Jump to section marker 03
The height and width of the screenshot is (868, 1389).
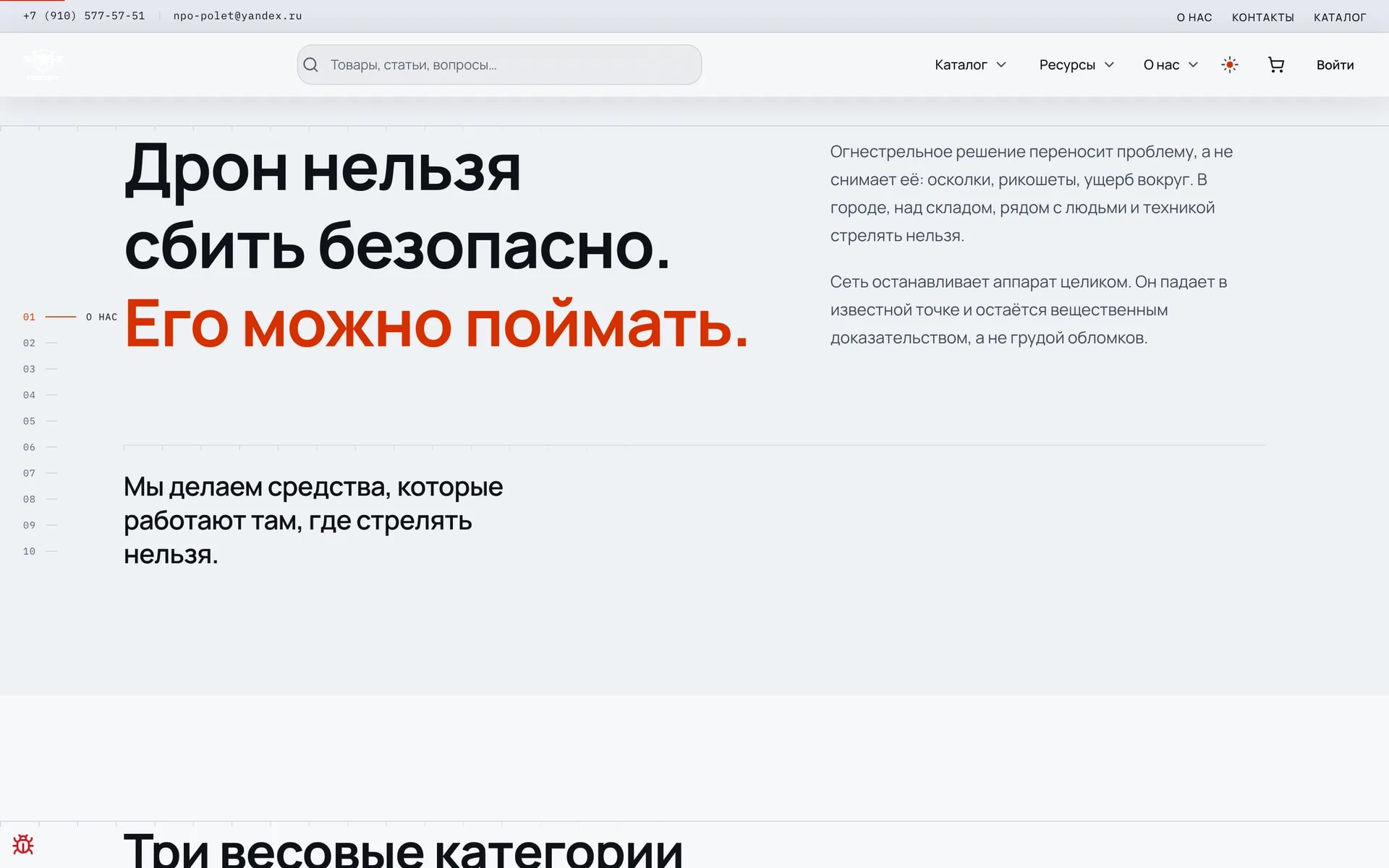(x=40, y=369)
